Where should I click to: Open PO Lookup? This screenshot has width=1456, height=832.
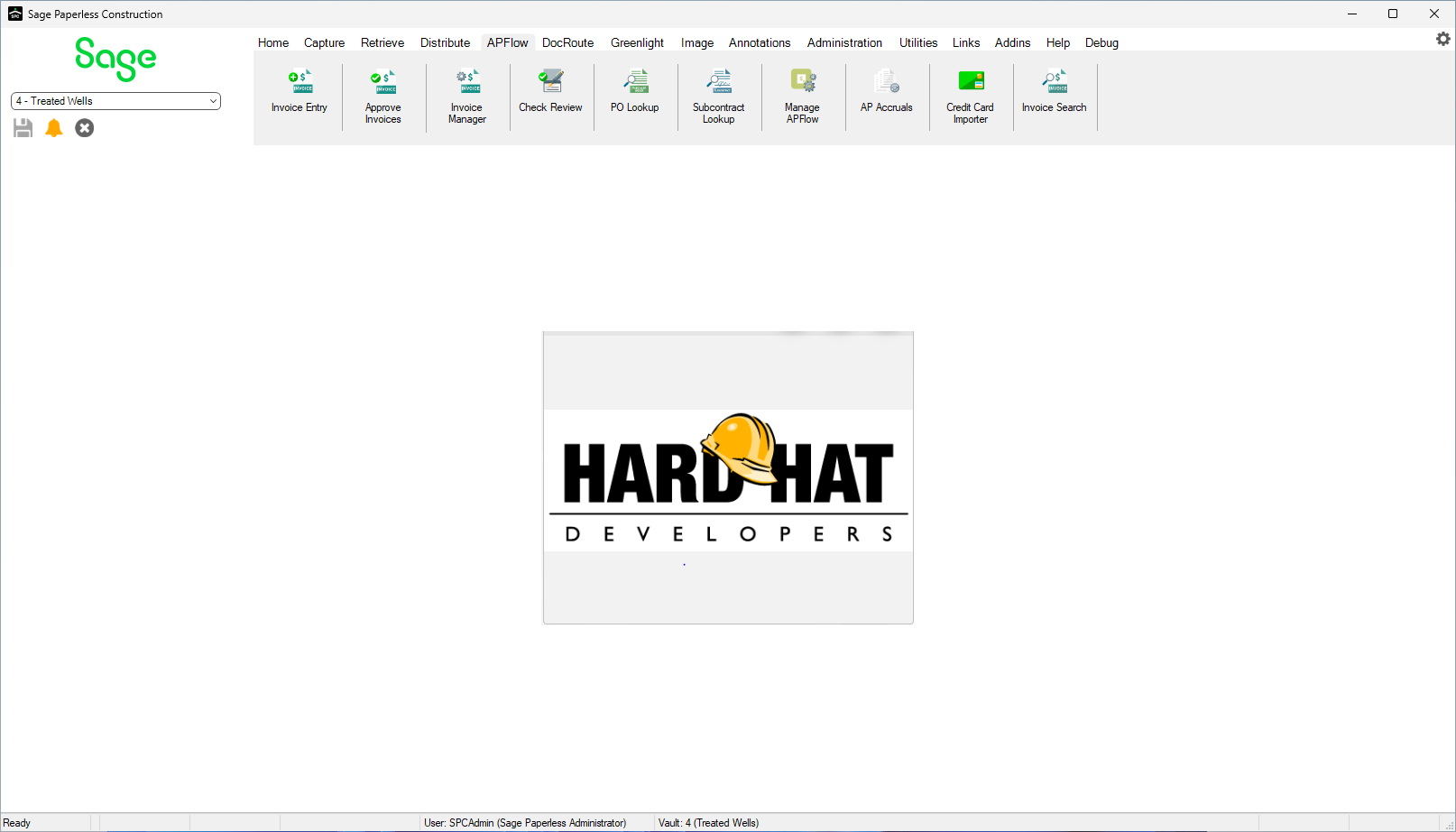click(635, 92)
